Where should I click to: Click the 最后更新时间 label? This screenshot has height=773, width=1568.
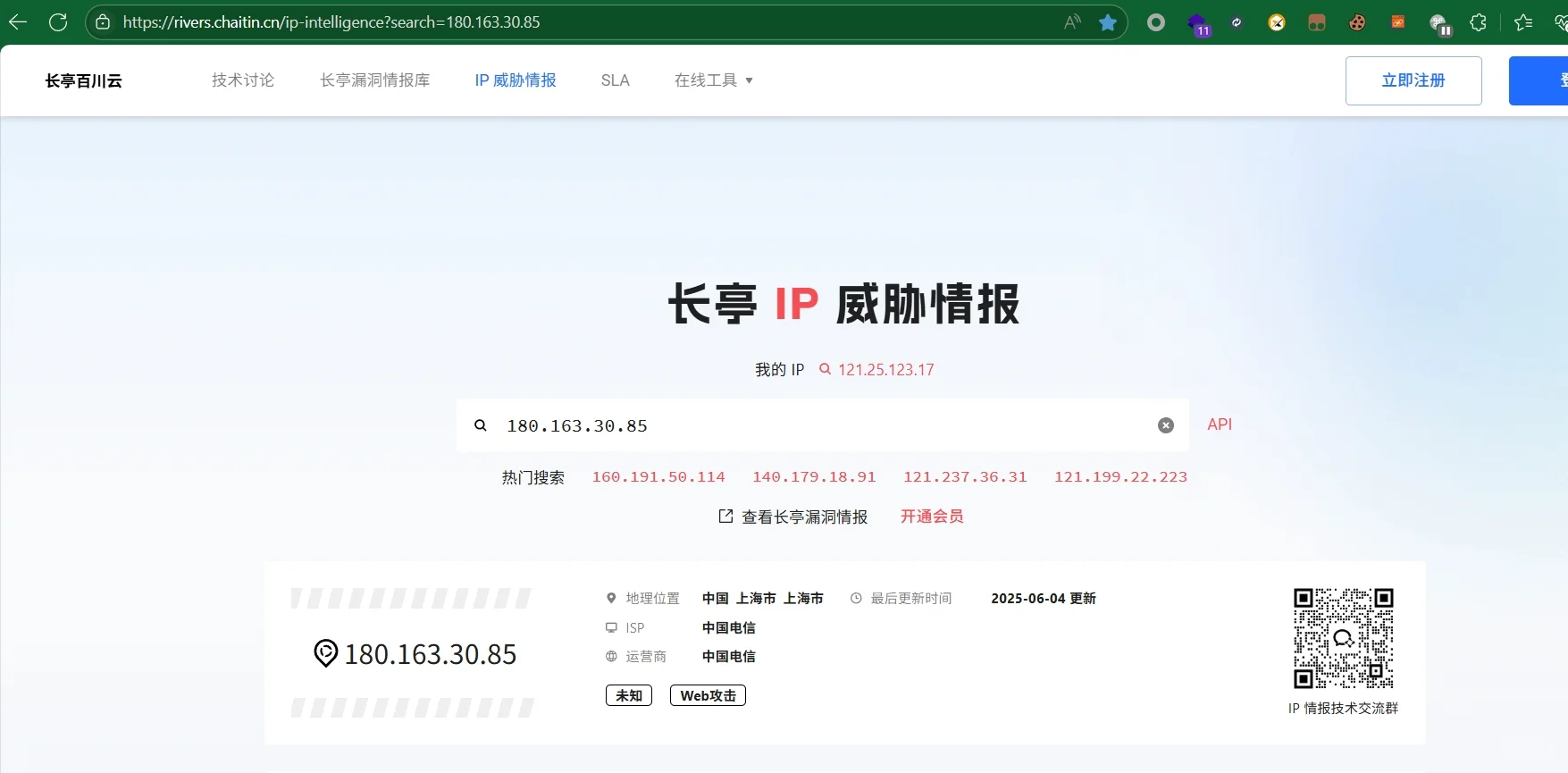pos(911,599)
